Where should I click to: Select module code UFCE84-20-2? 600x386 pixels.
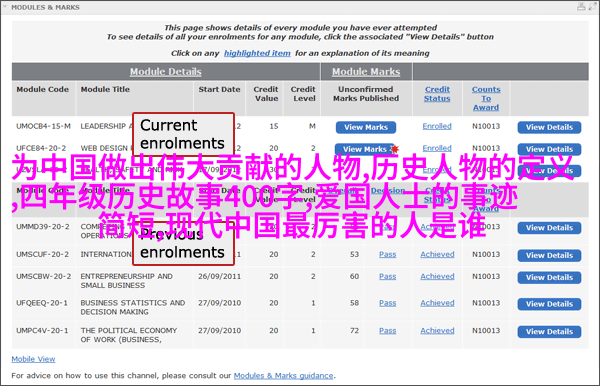click(x=41, y=148)
